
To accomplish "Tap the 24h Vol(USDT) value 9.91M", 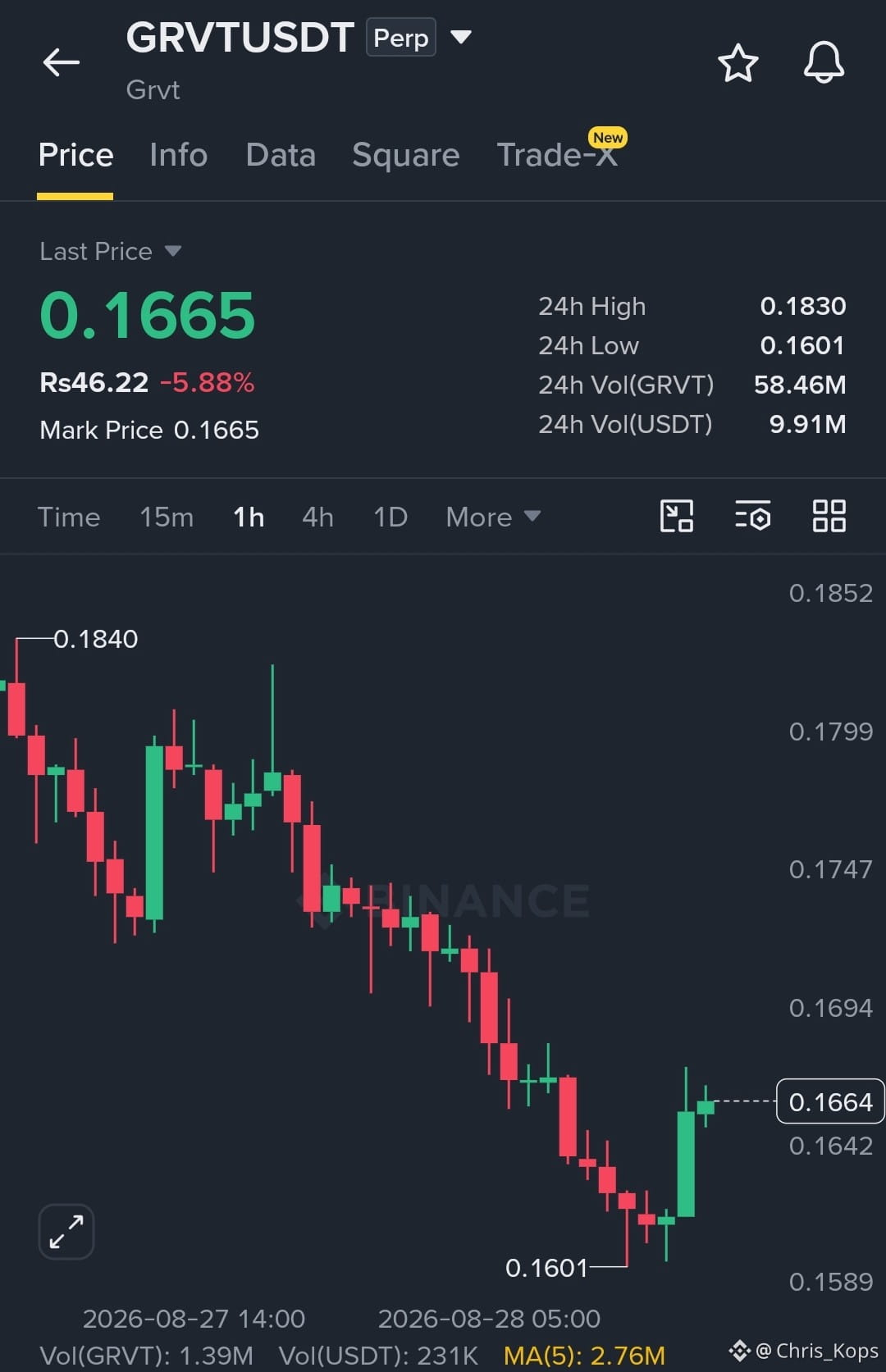I will (807, 424).
